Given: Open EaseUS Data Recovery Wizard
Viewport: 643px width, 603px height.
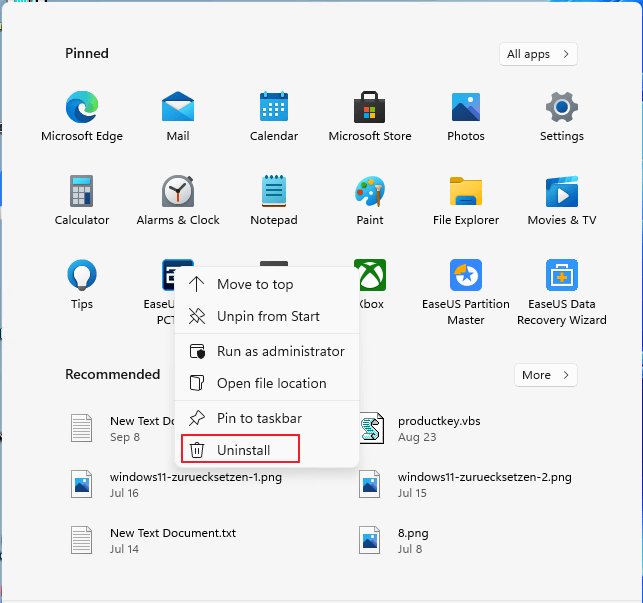Looking at the screenshot, I should click(562, 276).
